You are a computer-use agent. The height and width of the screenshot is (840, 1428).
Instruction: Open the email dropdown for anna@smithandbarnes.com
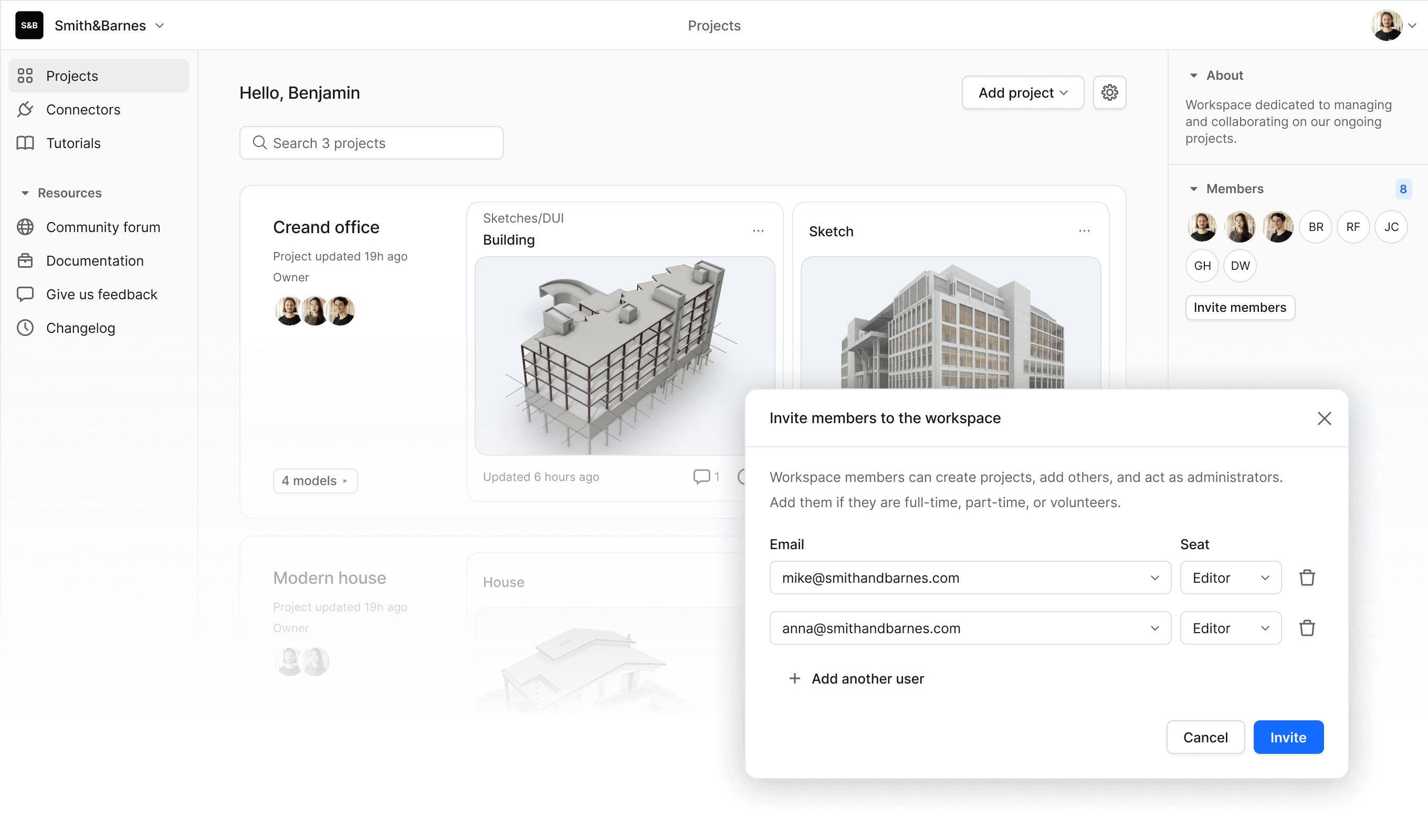tap(1154, 628)
